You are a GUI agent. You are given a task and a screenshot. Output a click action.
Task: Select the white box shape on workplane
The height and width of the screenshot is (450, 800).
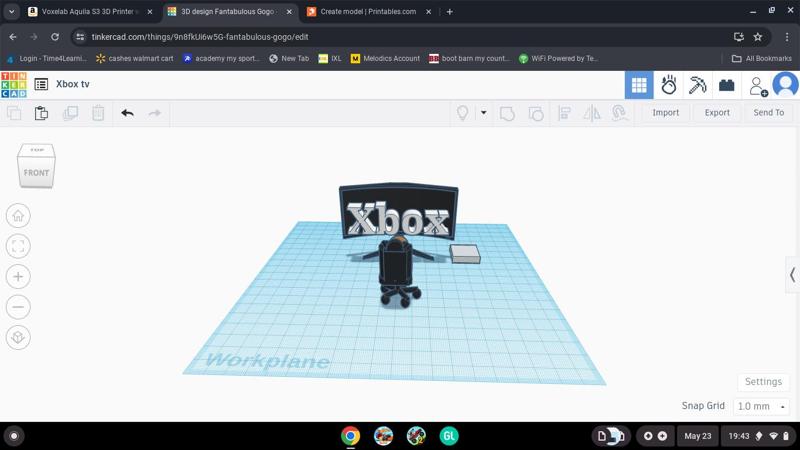[x=465, y=254]
